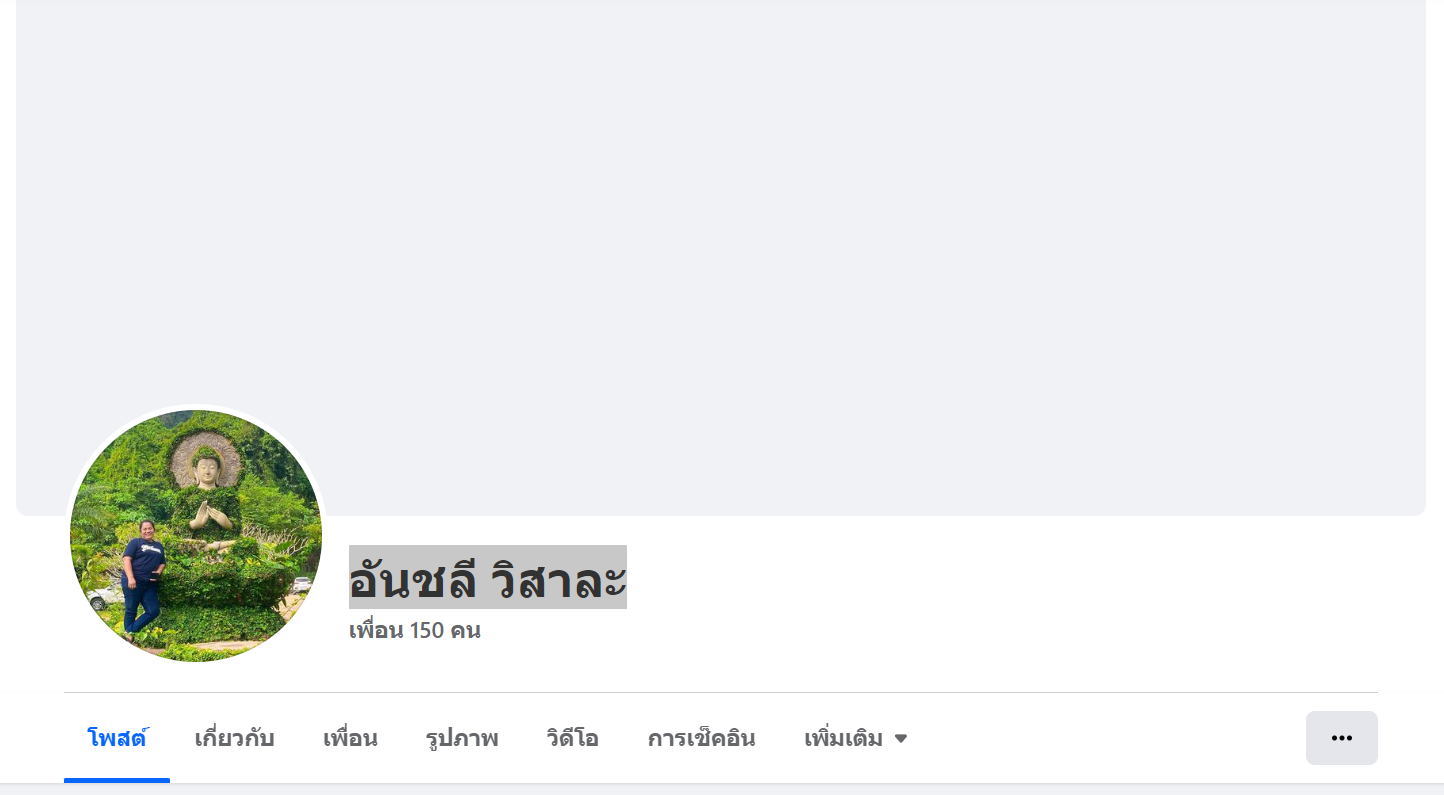Open the เกี่ยวกับ tab
The height and width of the screenshot is (795, 1444).
[x=234, y=739]
